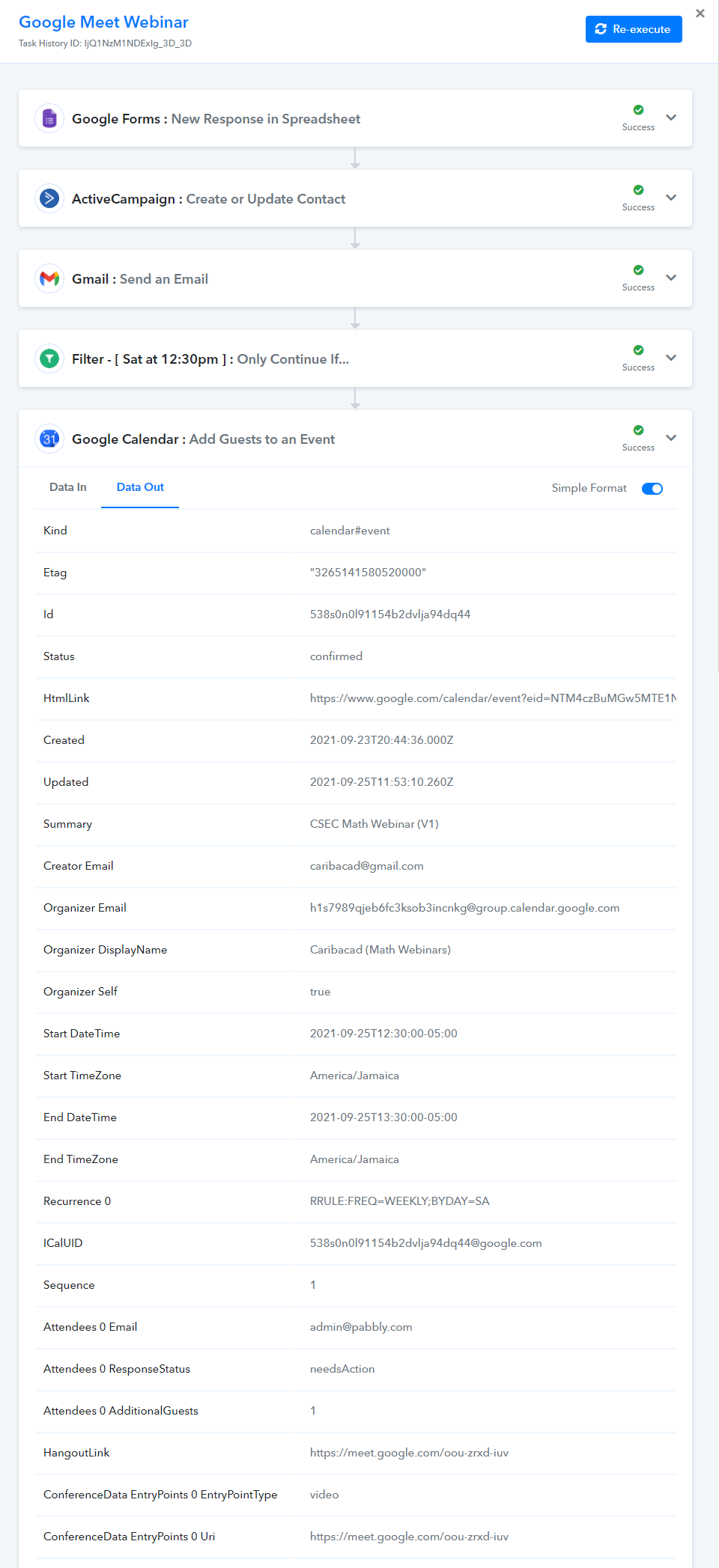
Task: Click the green Filter funnel icon
Action: pyautogui.click(x=49, y=359)
